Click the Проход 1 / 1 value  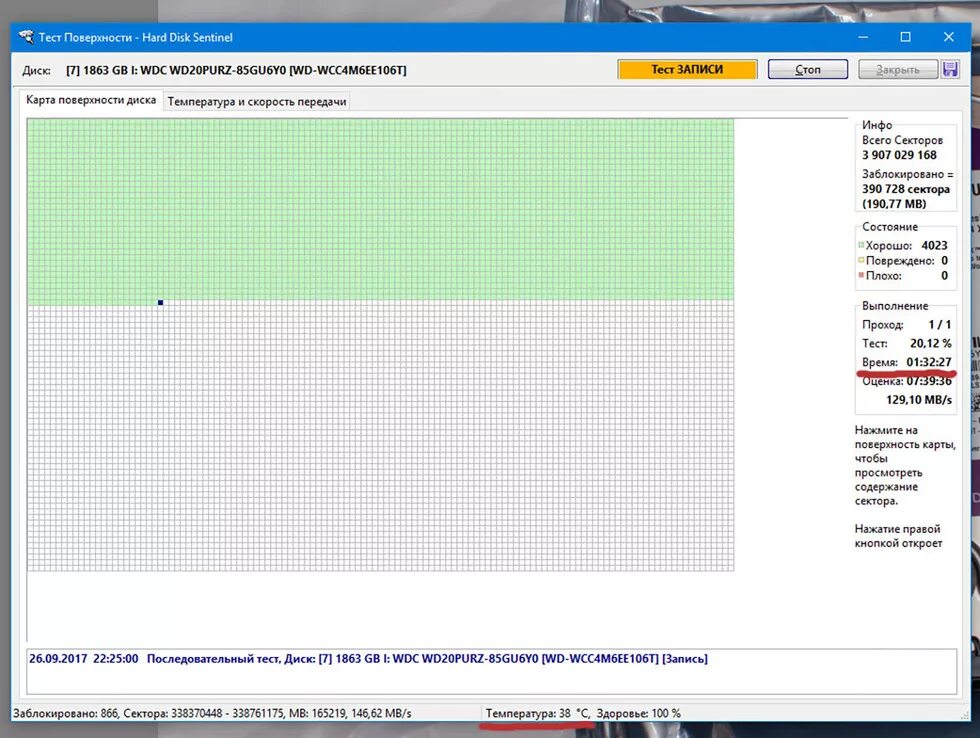click(939, 324)
